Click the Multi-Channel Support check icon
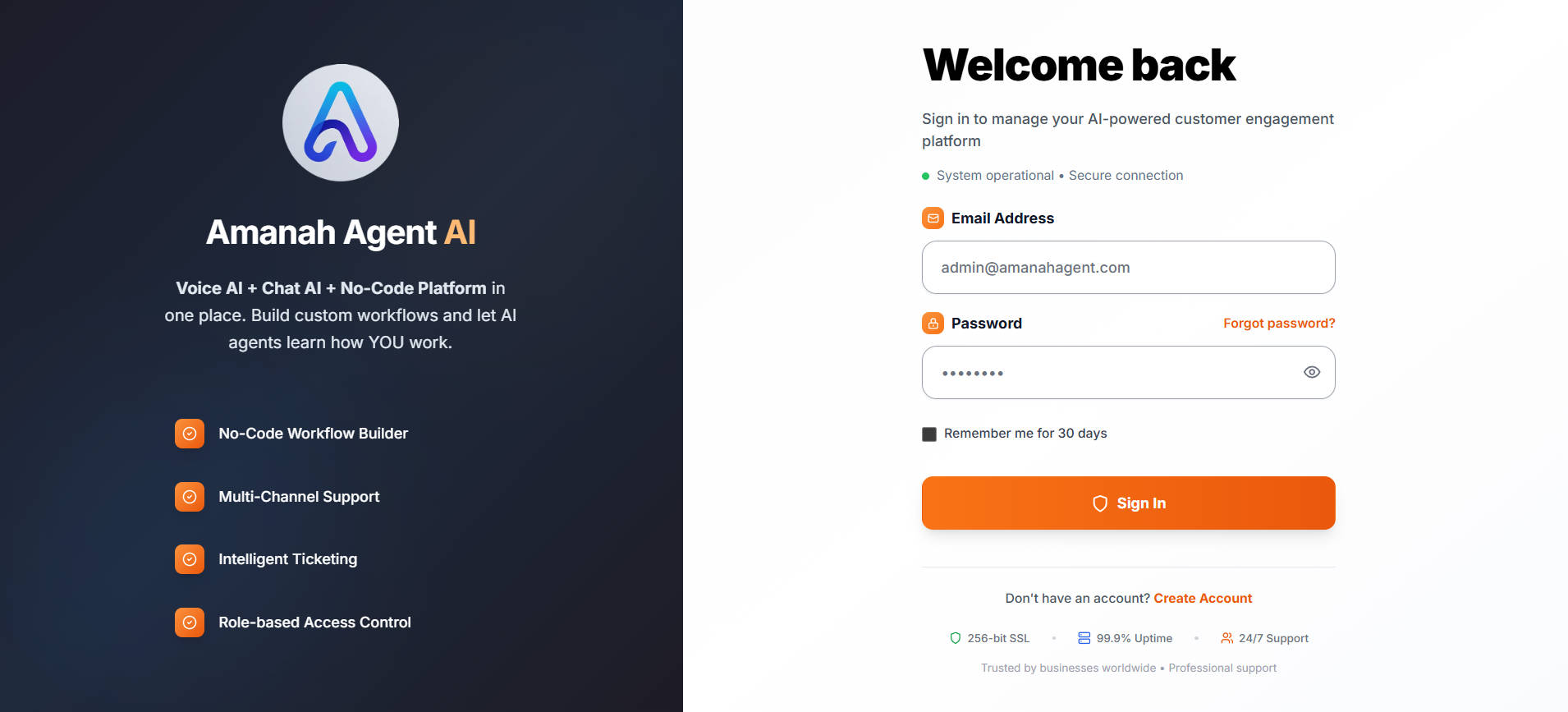This screenshot has width=1568, height=712. [x=190, y=497]
